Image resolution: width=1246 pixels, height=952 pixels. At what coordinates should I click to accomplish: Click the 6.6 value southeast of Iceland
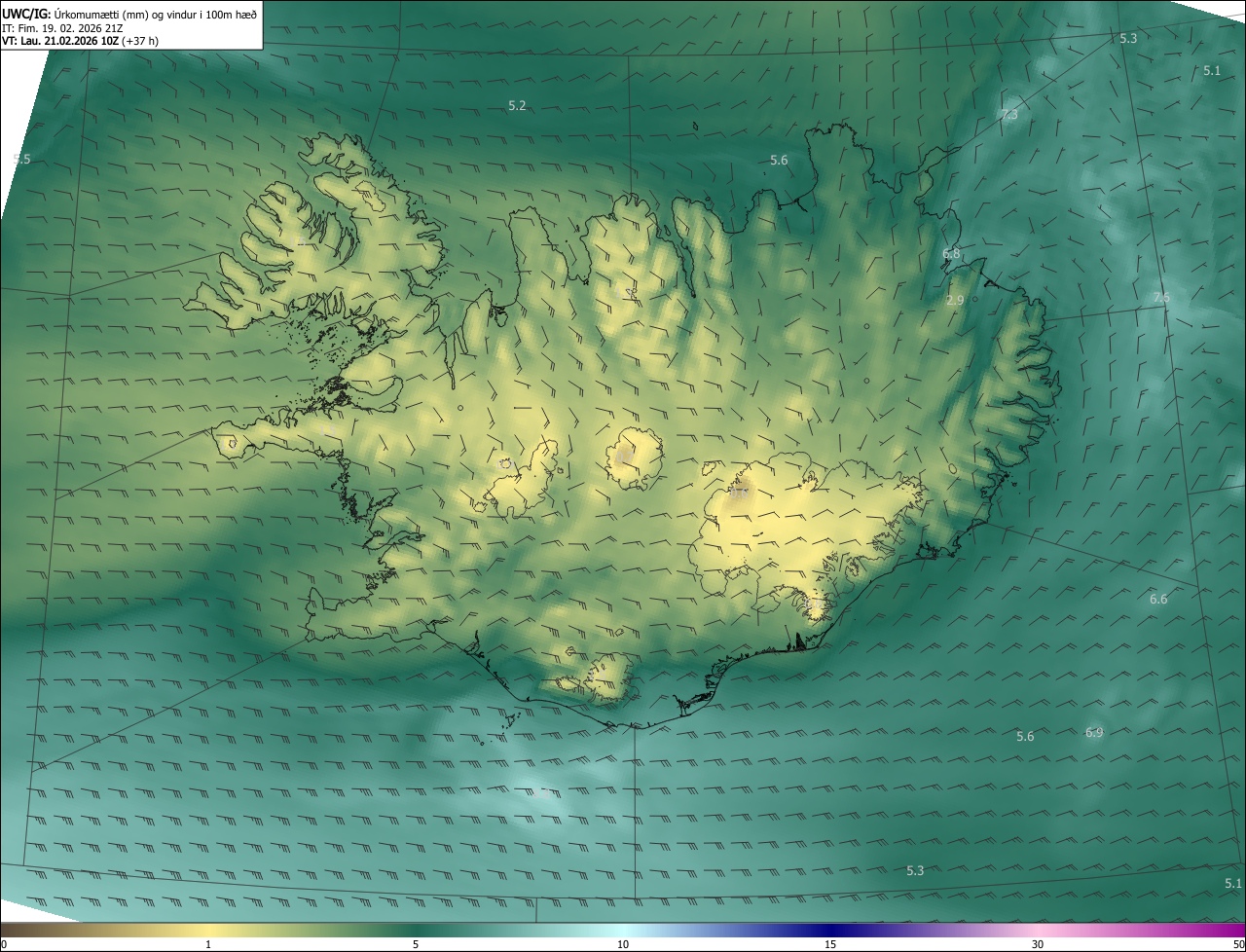[x=1158, y=599]
